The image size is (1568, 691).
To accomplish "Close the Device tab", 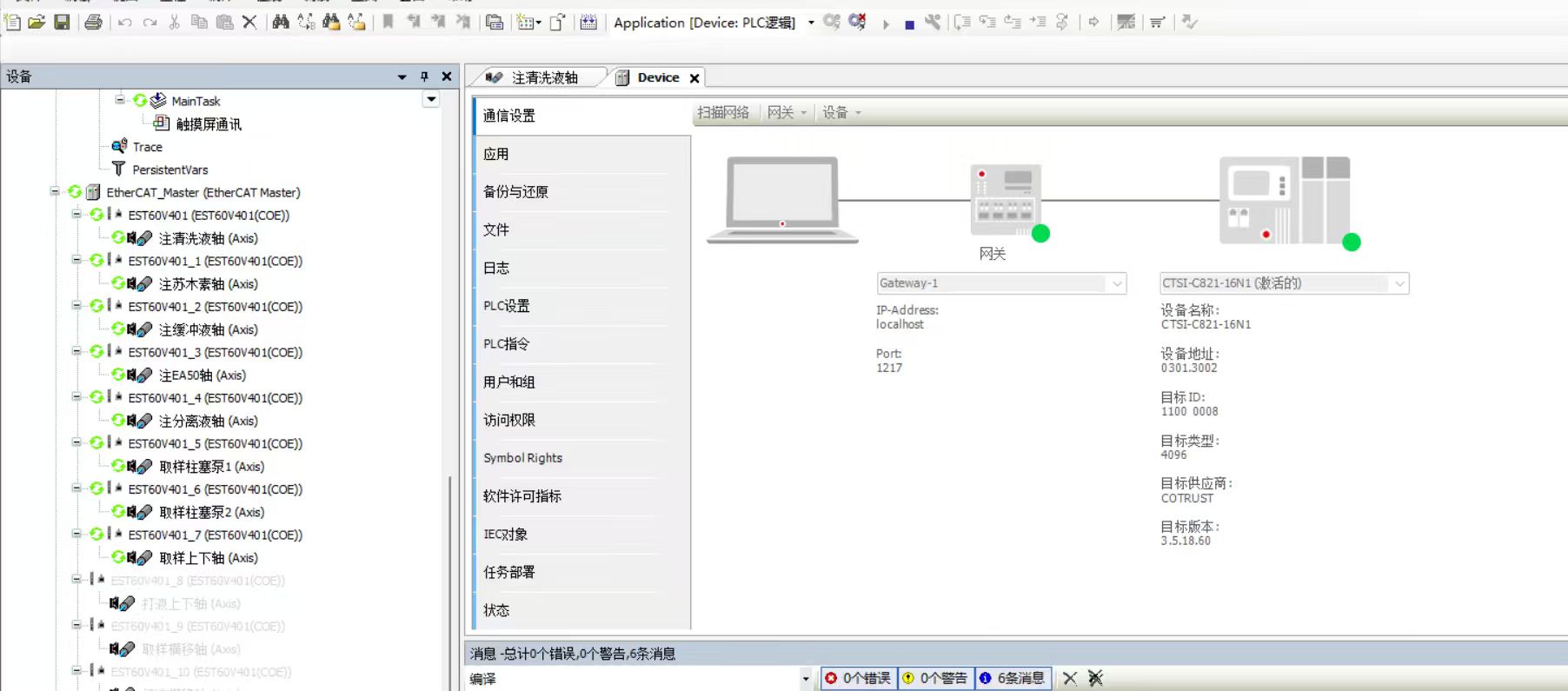I will [x=694, y=78].
